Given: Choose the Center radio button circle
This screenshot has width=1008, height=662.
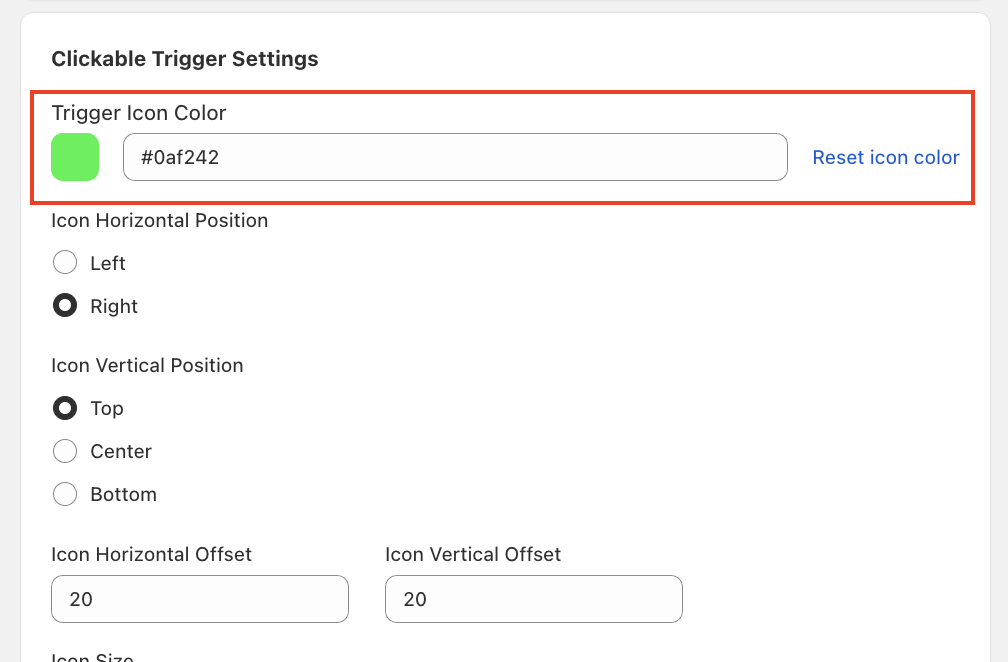Looking at the screenshot, I should [65, 451].
